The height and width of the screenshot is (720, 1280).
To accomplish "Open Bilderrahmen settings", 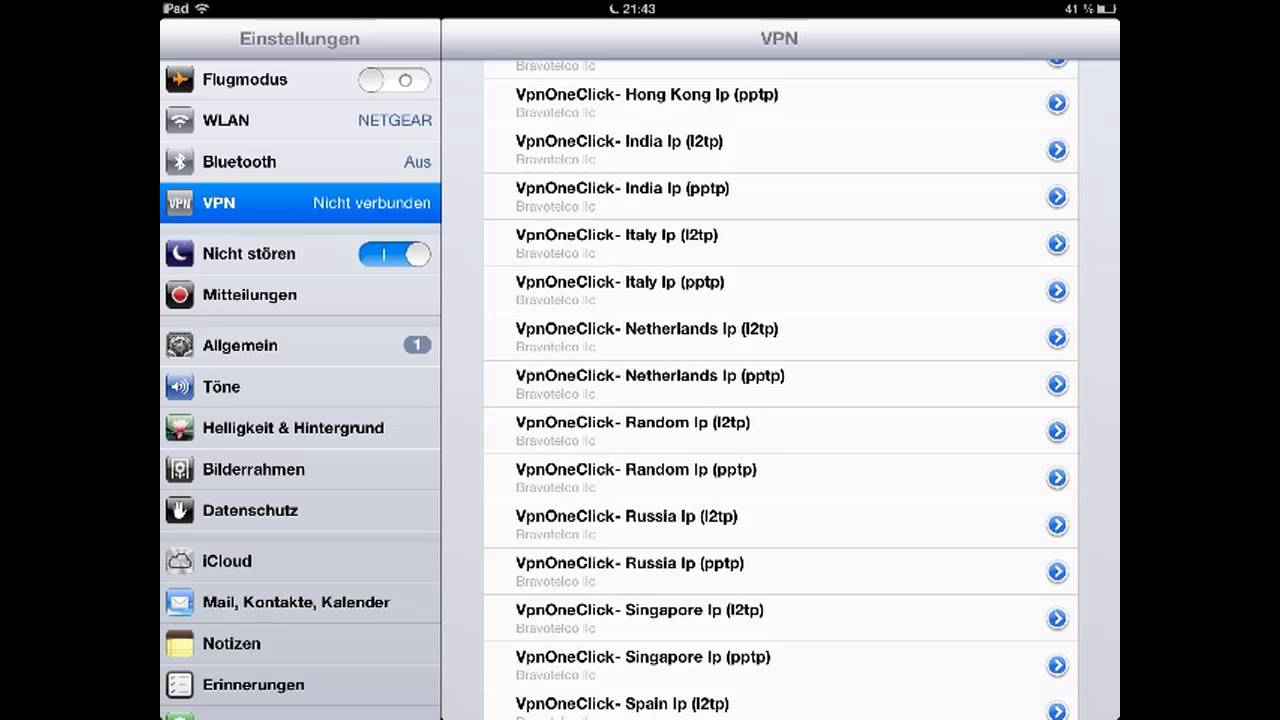I will point(300,469).
